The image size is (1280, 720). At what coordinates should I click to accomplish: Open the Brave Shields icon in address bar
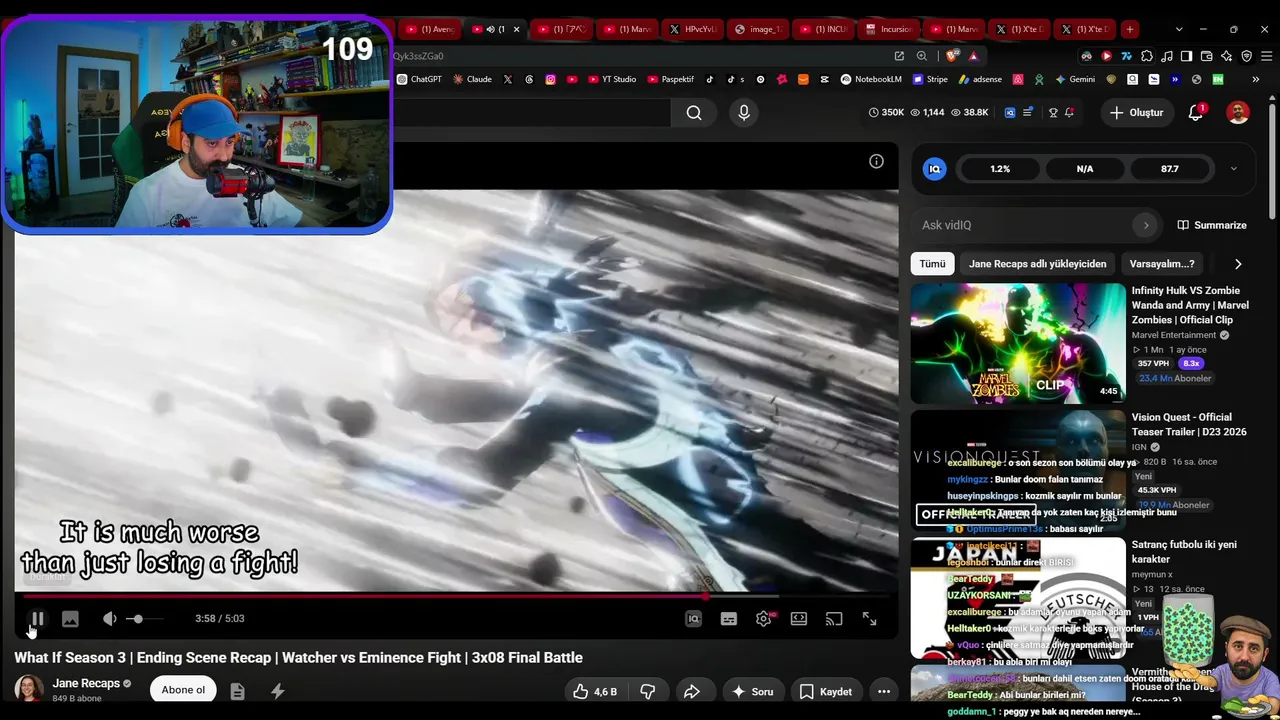(x=951, y=56)
